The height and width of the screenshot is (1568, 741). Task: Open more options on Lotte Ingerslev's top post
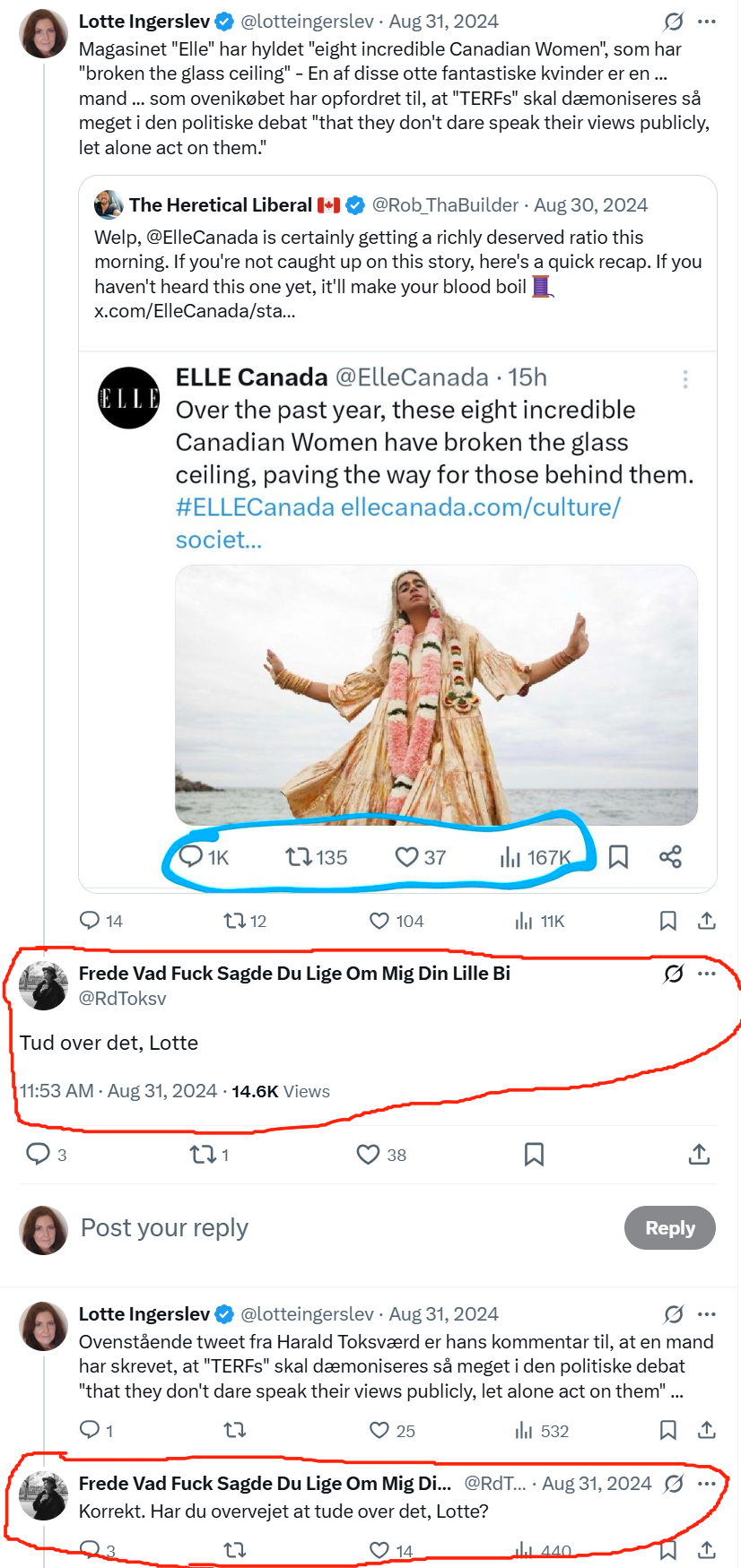(707, 22)
